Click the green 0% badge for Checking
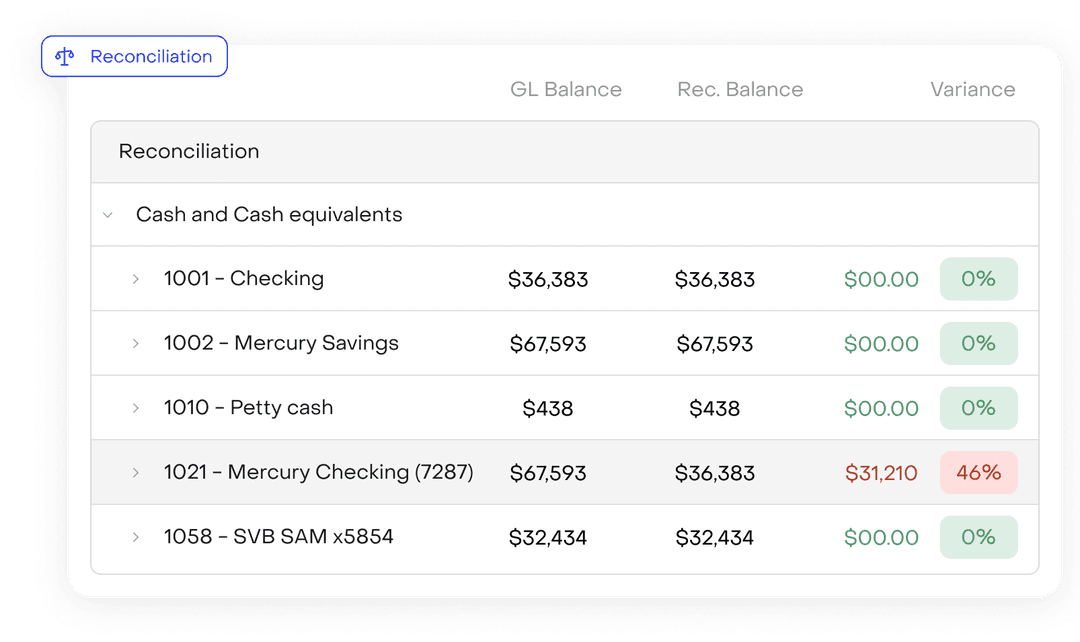1080x642 pixels. [x=978, y=279]
